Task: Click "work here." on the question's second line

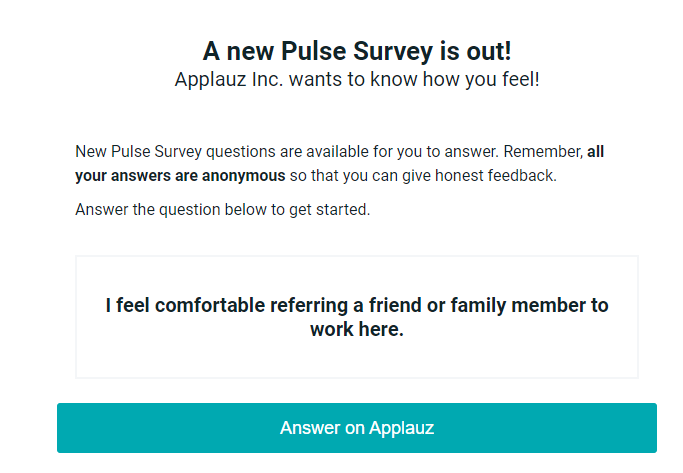Action: (357, 329)
